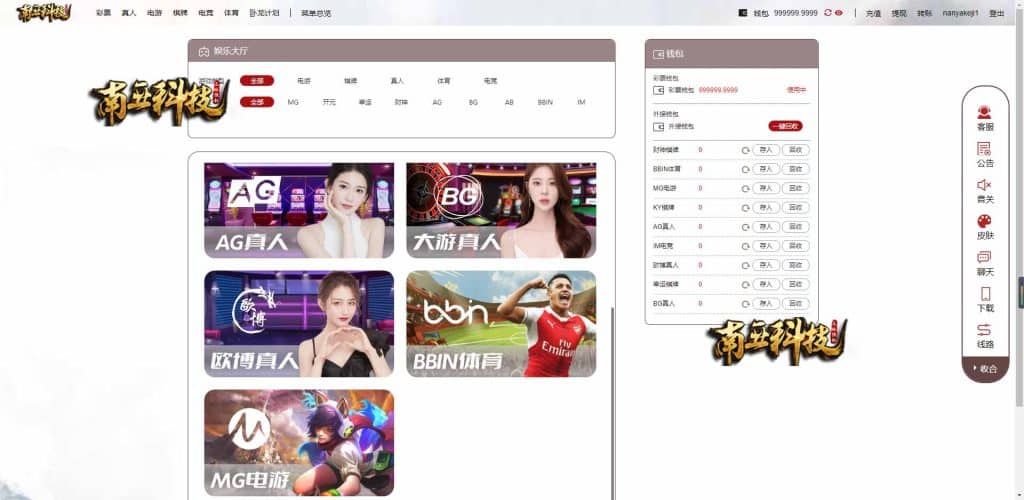1024x500 pixels.
Task: Click the header wallet icon
Action: [743, 12]
